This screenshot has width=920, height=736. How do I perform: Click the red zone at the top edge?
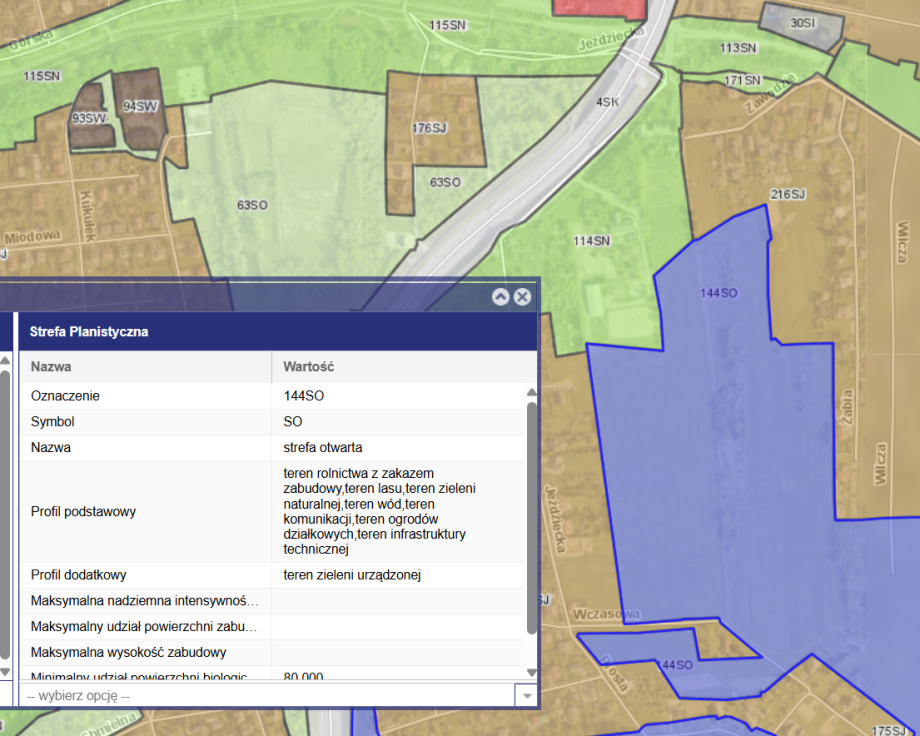[x=600, y=7]
